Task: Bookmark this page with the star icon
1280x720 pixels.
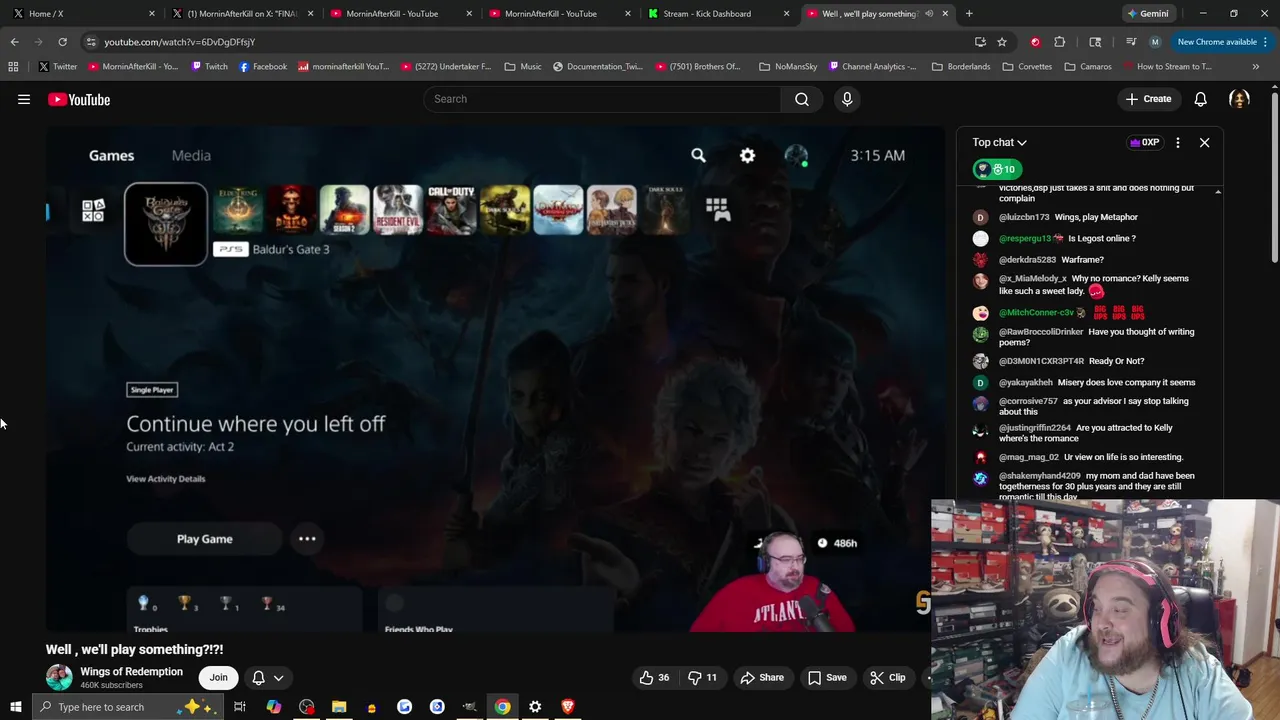Action: click(1001, 42)
